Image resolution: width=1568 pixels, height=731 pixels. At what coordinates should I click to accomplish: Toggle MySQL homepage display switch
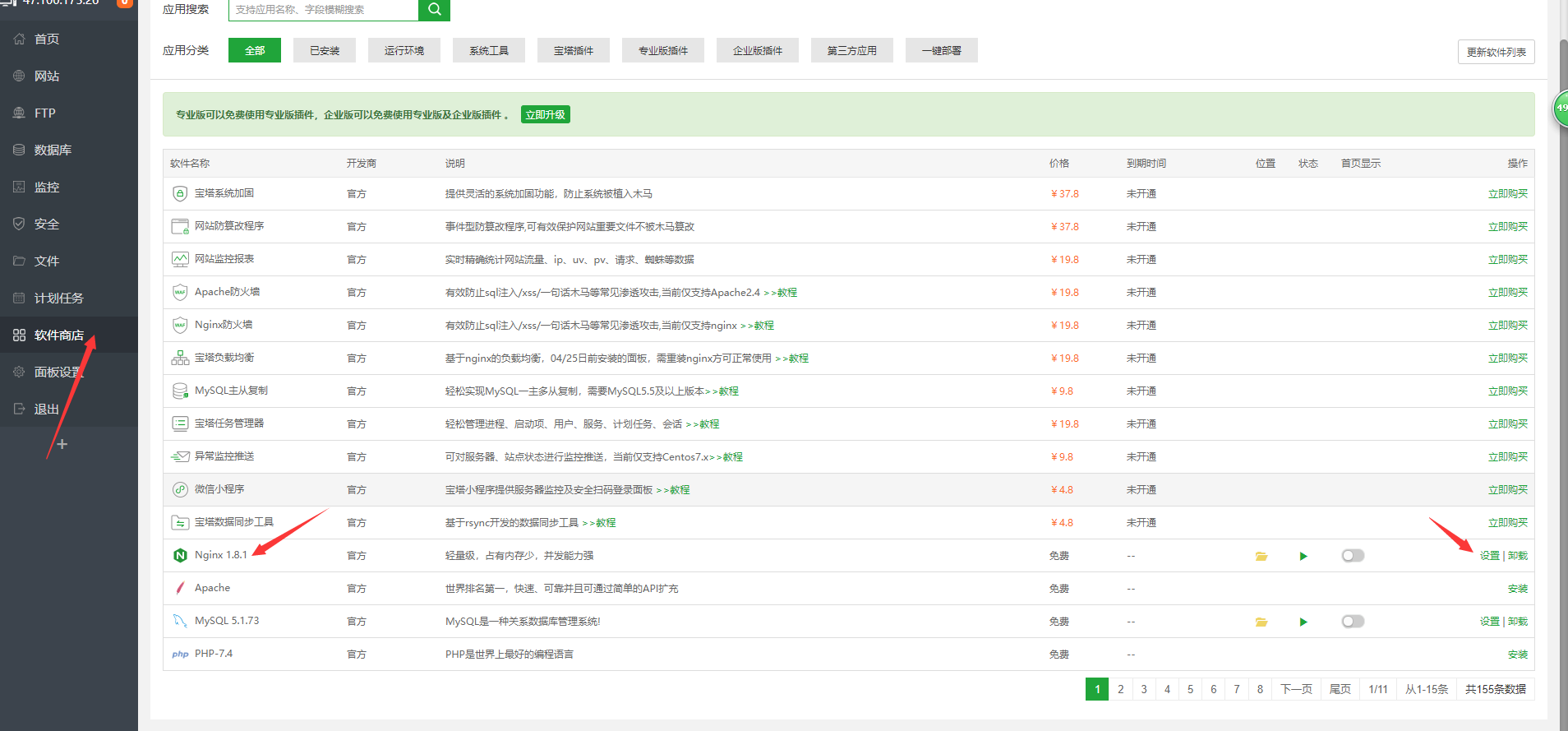[x=1353, y=622]
